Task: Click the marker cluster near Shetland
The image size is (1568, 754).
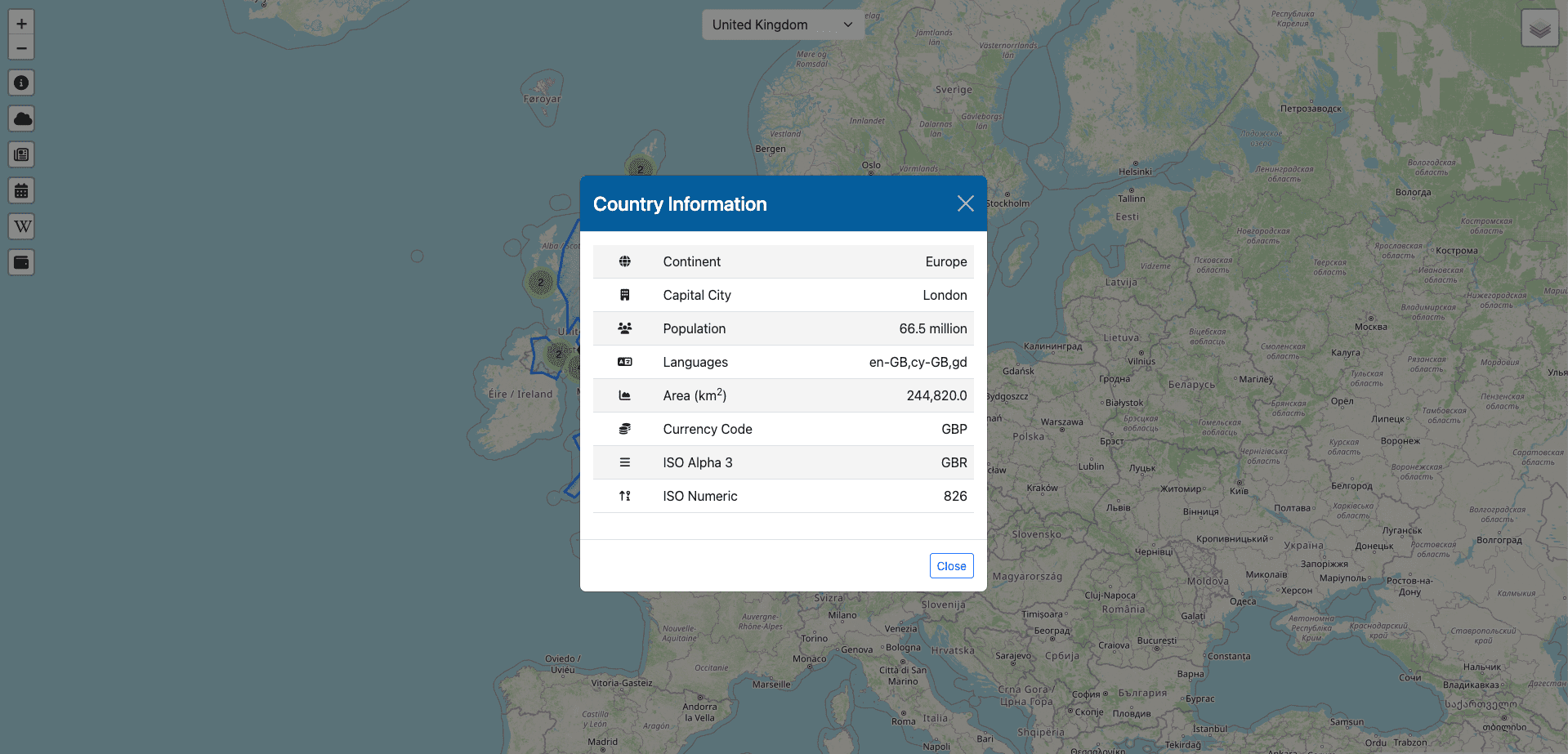Action: [640, 168]
